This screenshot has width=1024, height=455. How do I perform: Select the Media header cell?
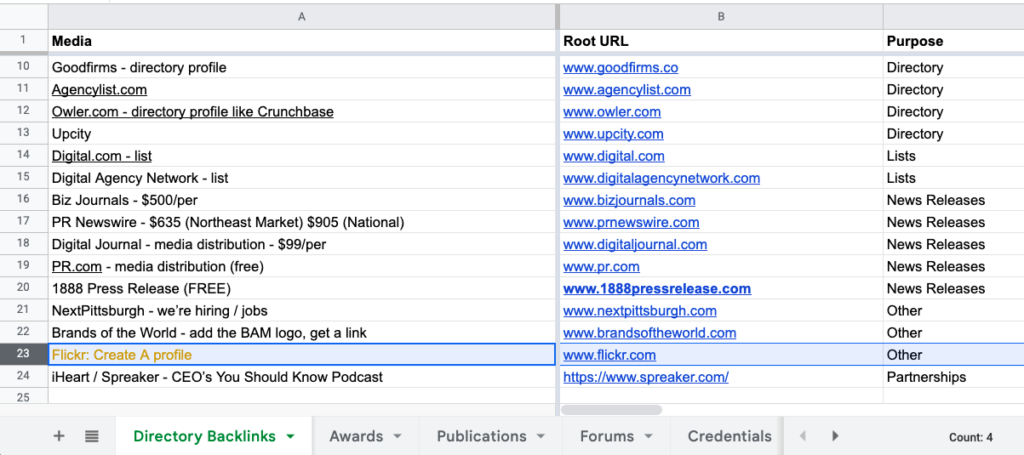[x=302, y=41]
